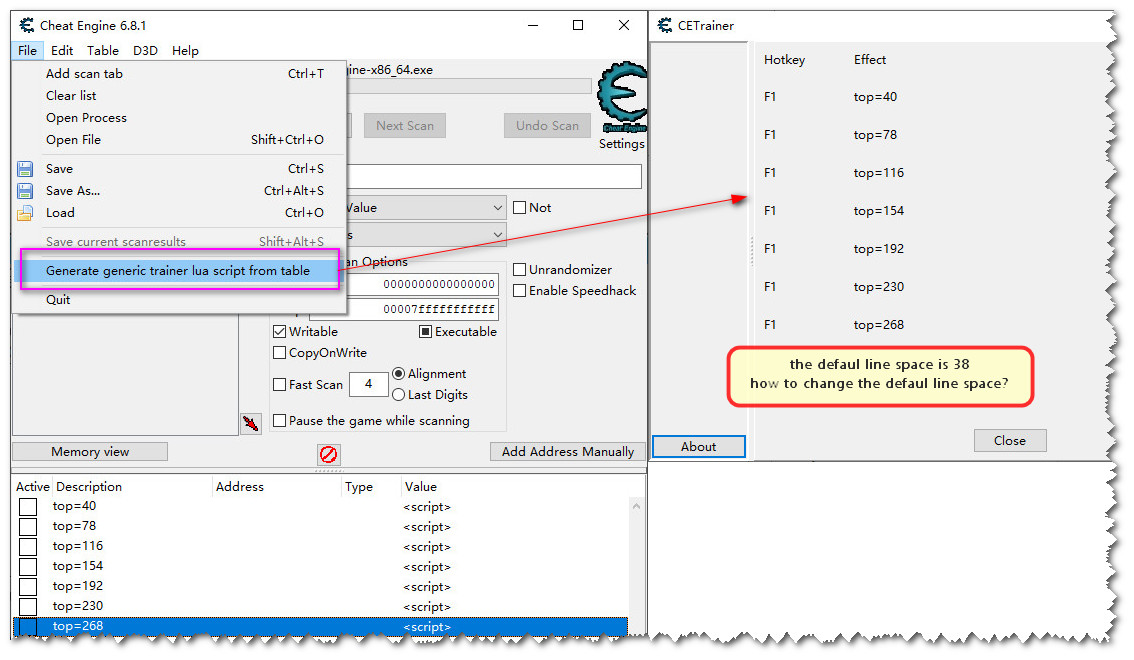Enable the CopyOnWrite checkbox
This screenshot has width=1134, height=660.
[280, 353]
